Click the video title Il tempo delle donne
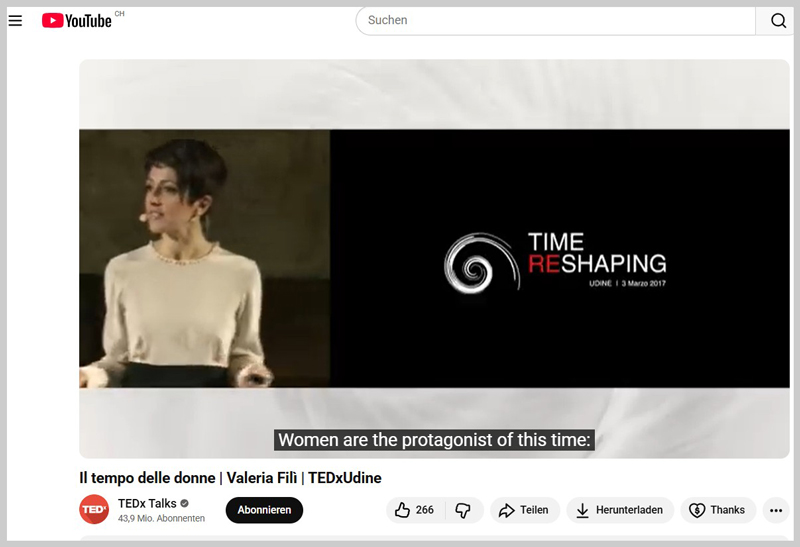This screenshot has height=547, width=800. coord(230,478)
